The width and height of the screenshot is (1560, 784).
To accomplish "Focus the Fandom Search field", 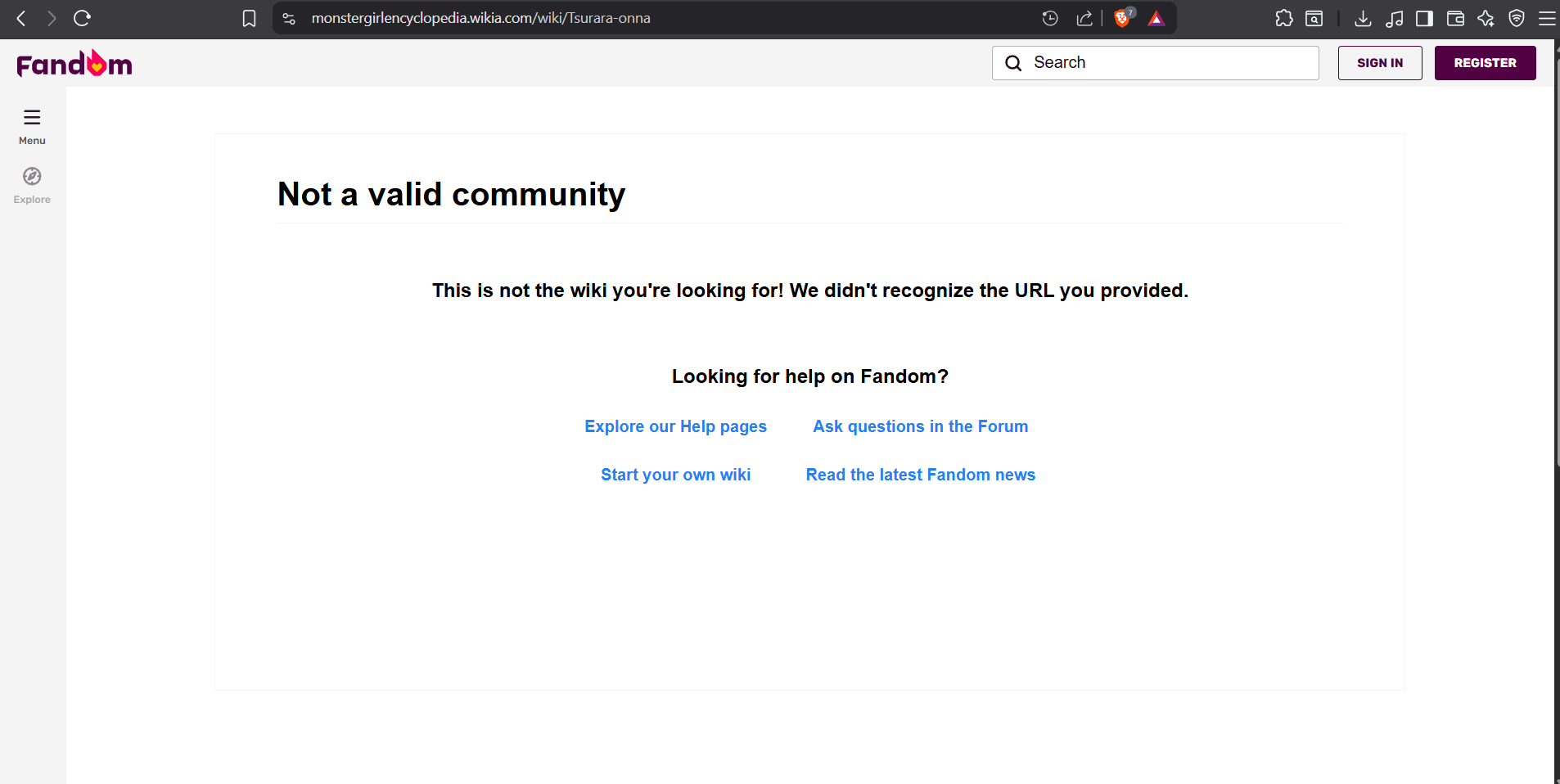I will coord(1155,63).
